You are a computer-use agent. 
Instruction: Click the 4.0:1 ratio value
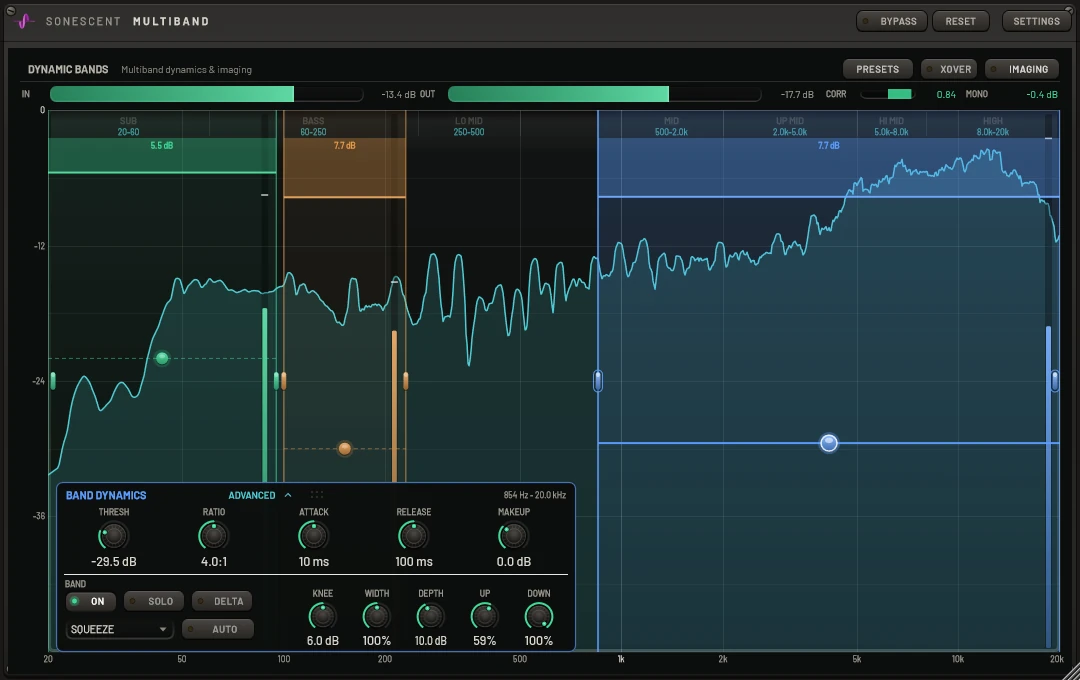pos(214,561)
